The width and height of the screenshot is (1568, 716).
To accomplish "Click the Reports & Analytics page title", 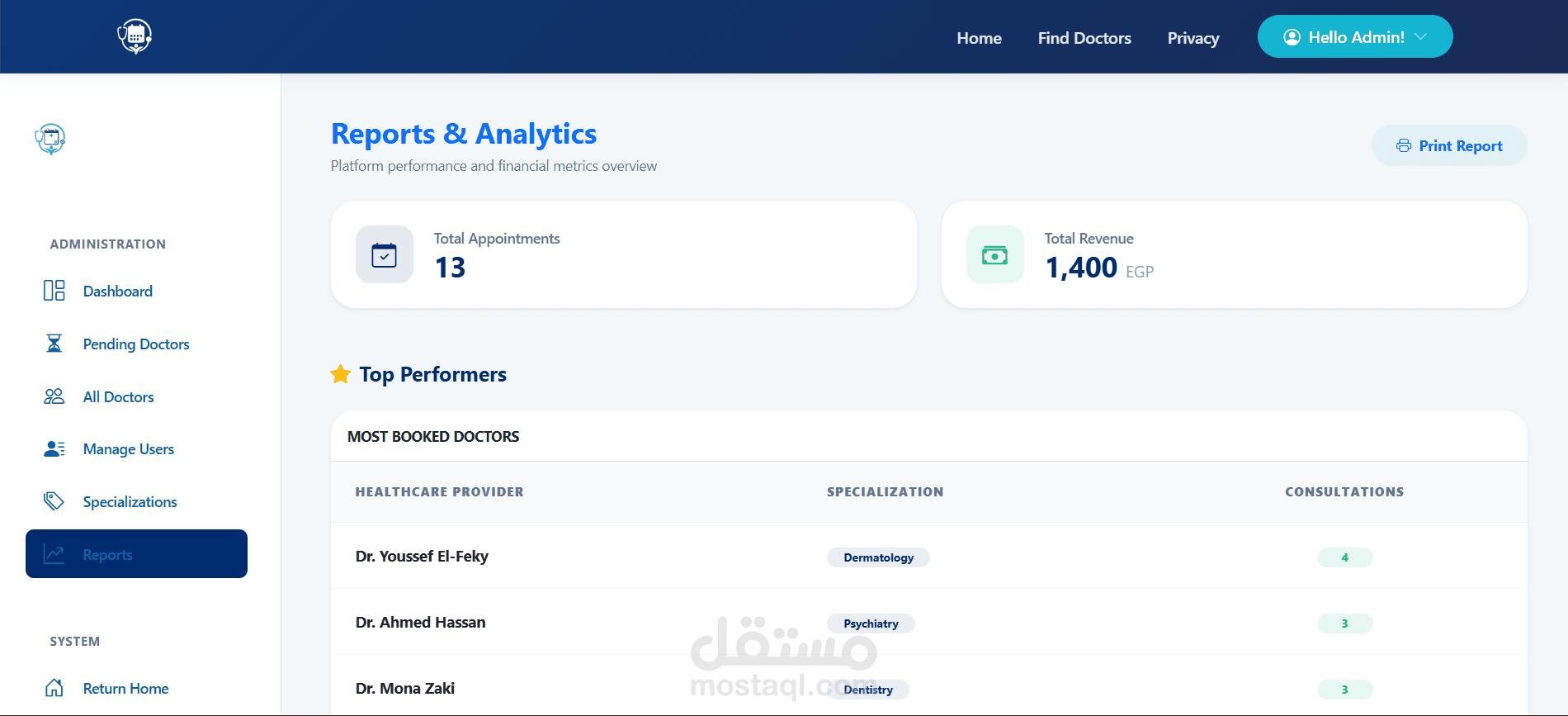I will point(464,134).
